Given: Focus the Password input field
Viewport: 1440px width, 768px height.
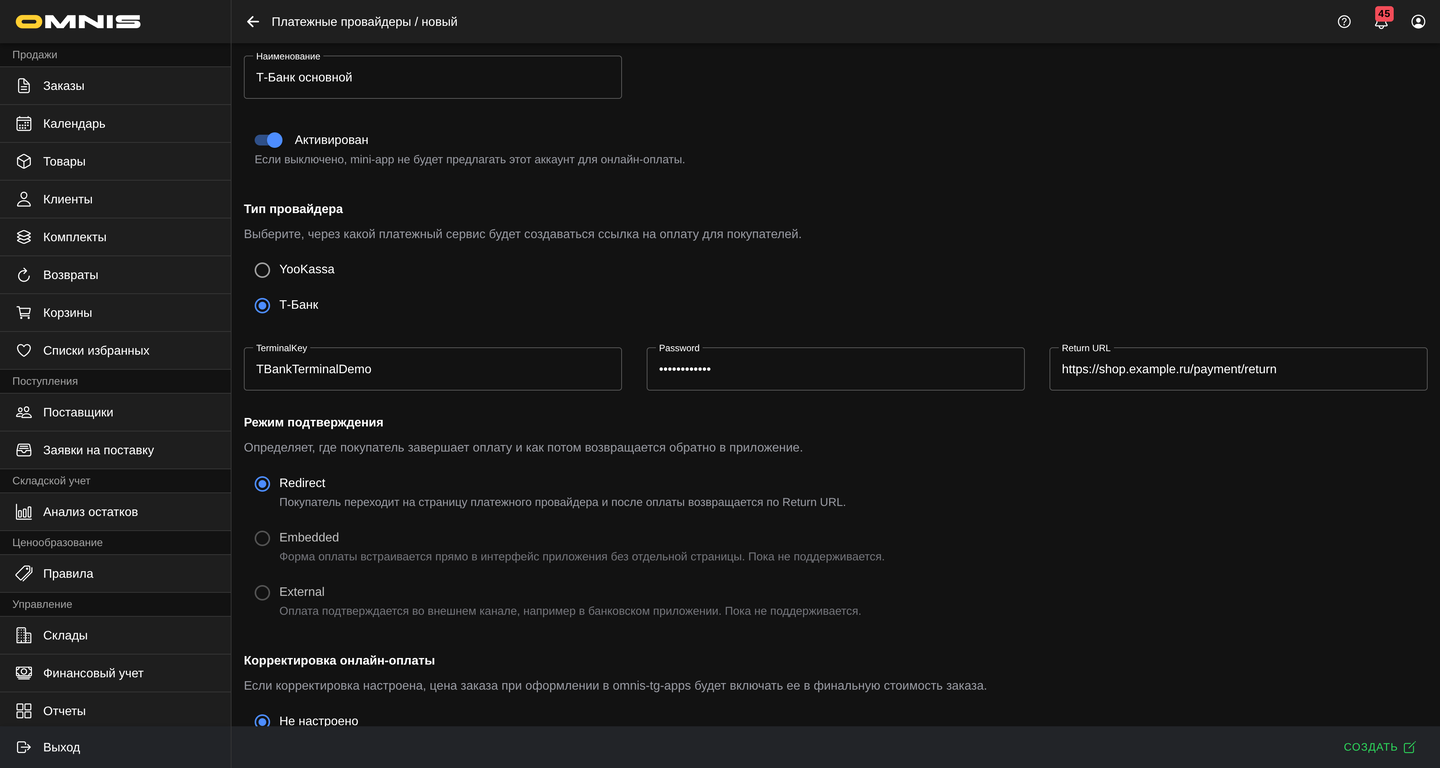Looking at the screenshot, I should pos(835,369).
